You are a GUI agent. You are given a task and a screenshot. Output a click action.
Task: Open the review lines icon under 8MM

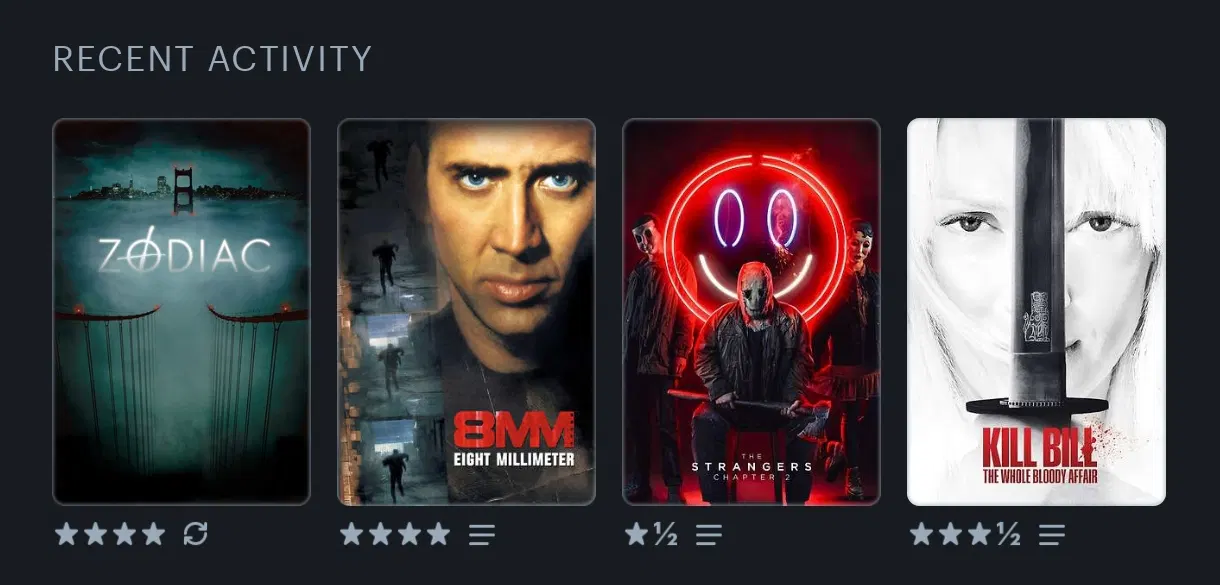tap(482, 535)
